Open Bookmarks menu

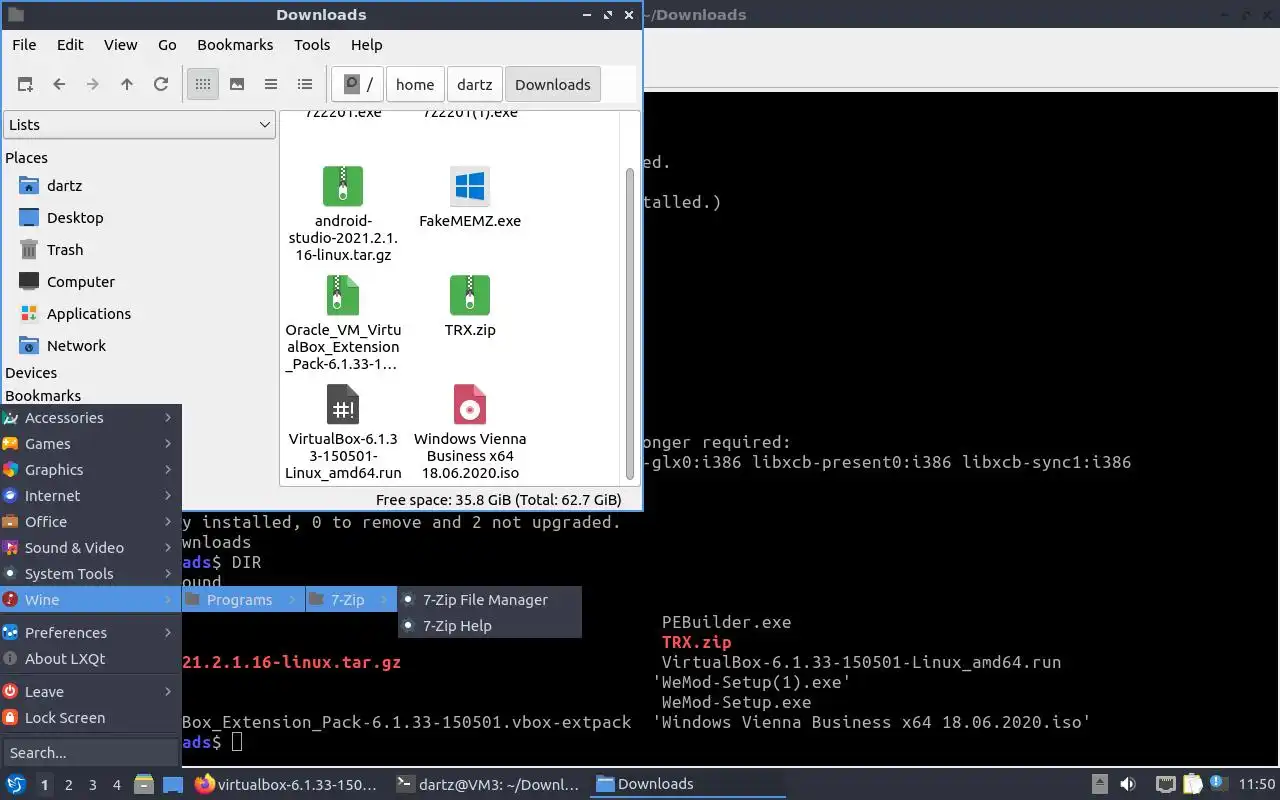tap(235, 45)
